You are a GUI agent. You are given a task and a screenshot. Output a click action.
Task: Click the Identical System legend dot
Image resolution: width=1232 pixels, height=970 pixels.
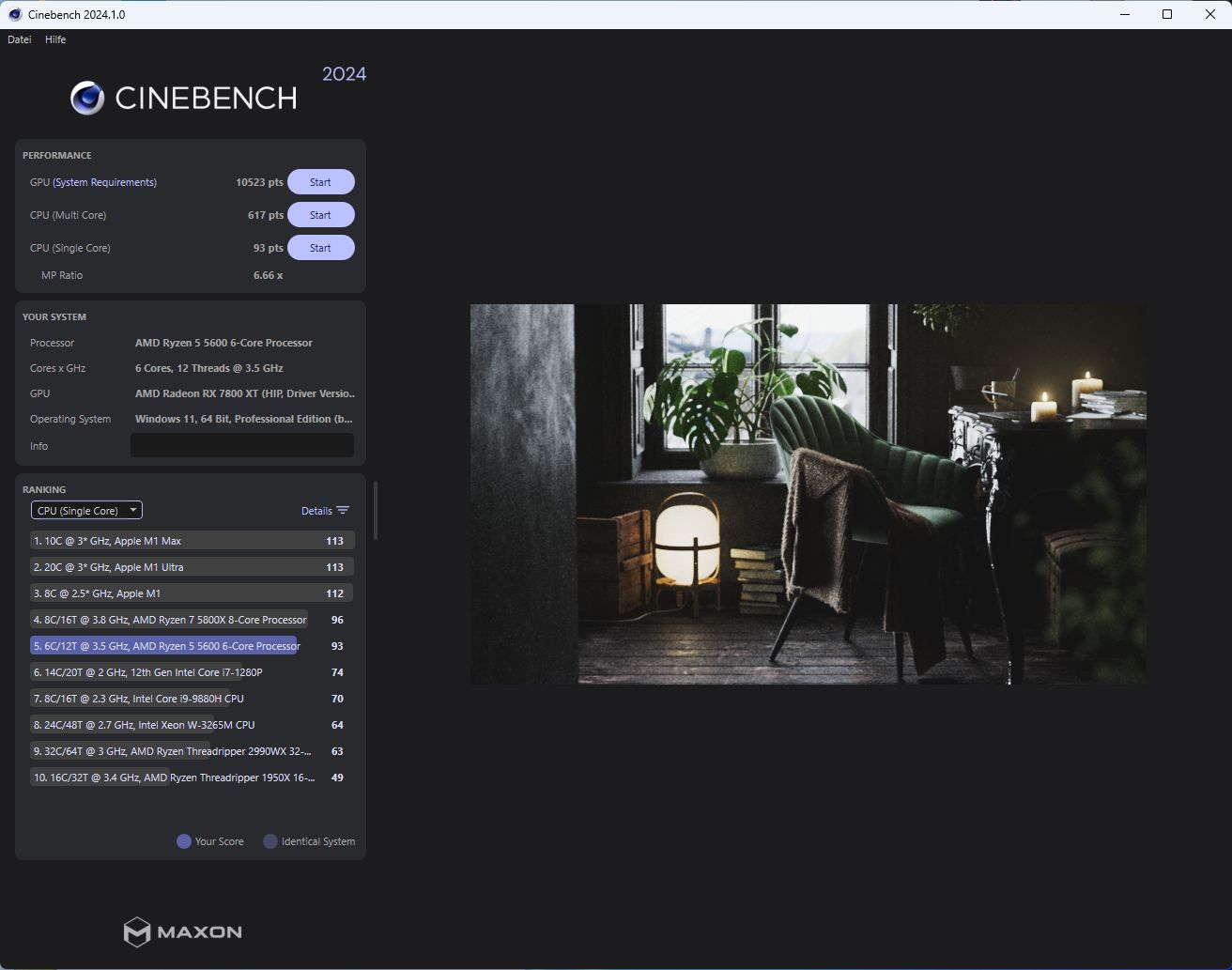coord(270,841)
